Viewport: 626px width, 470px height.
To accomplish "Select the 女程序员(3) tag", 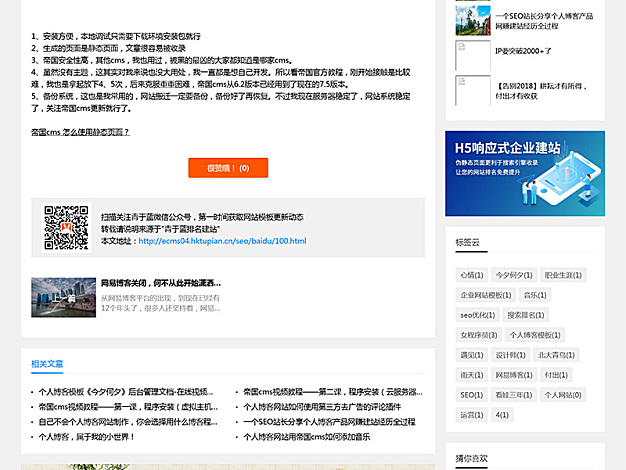I will tap(479, 335).
